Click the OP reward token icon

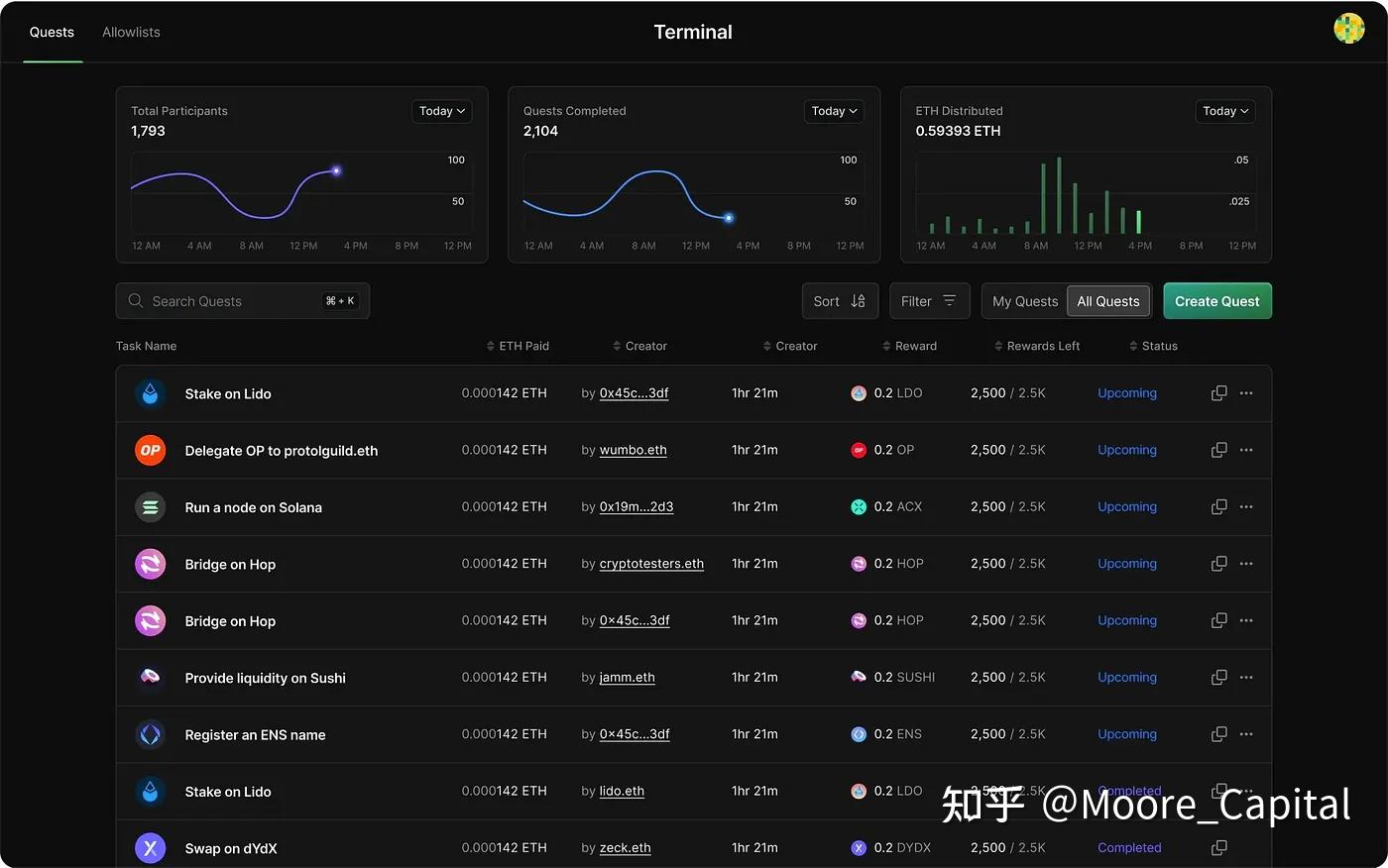click(859, 450)
